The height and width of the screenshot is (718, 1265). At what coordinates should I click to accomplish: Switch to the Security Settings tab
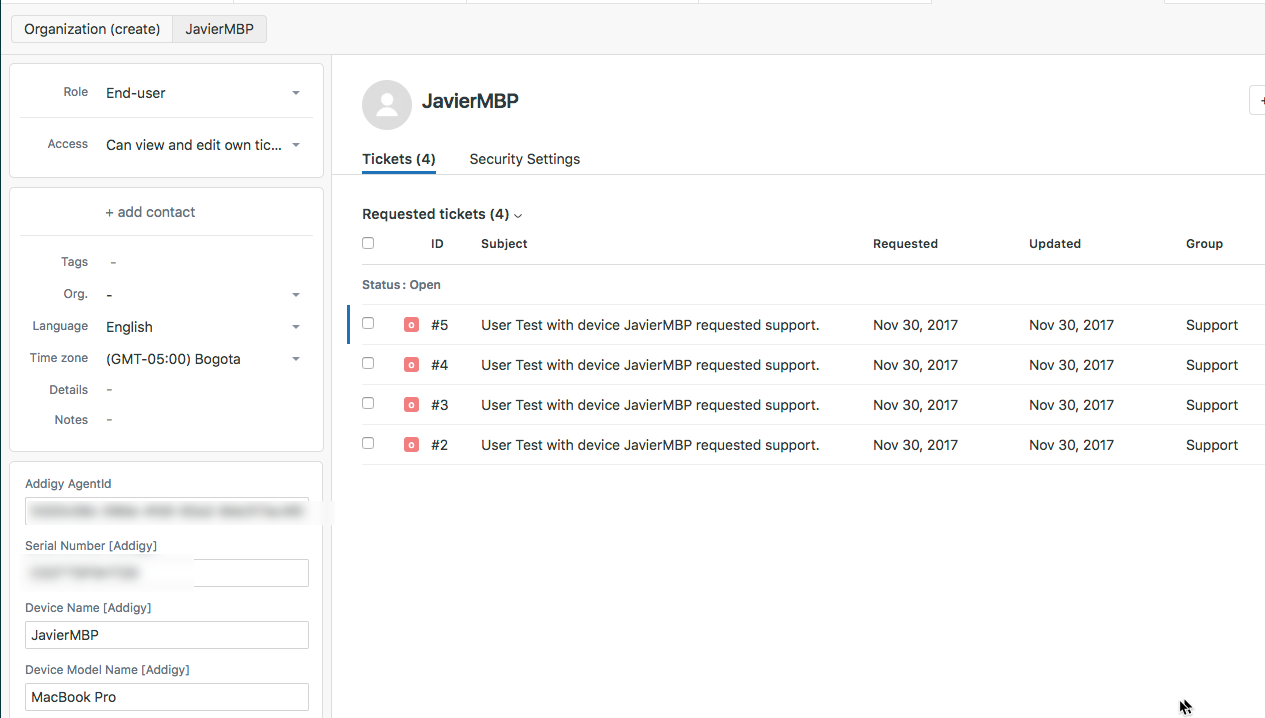pos(524,159)
